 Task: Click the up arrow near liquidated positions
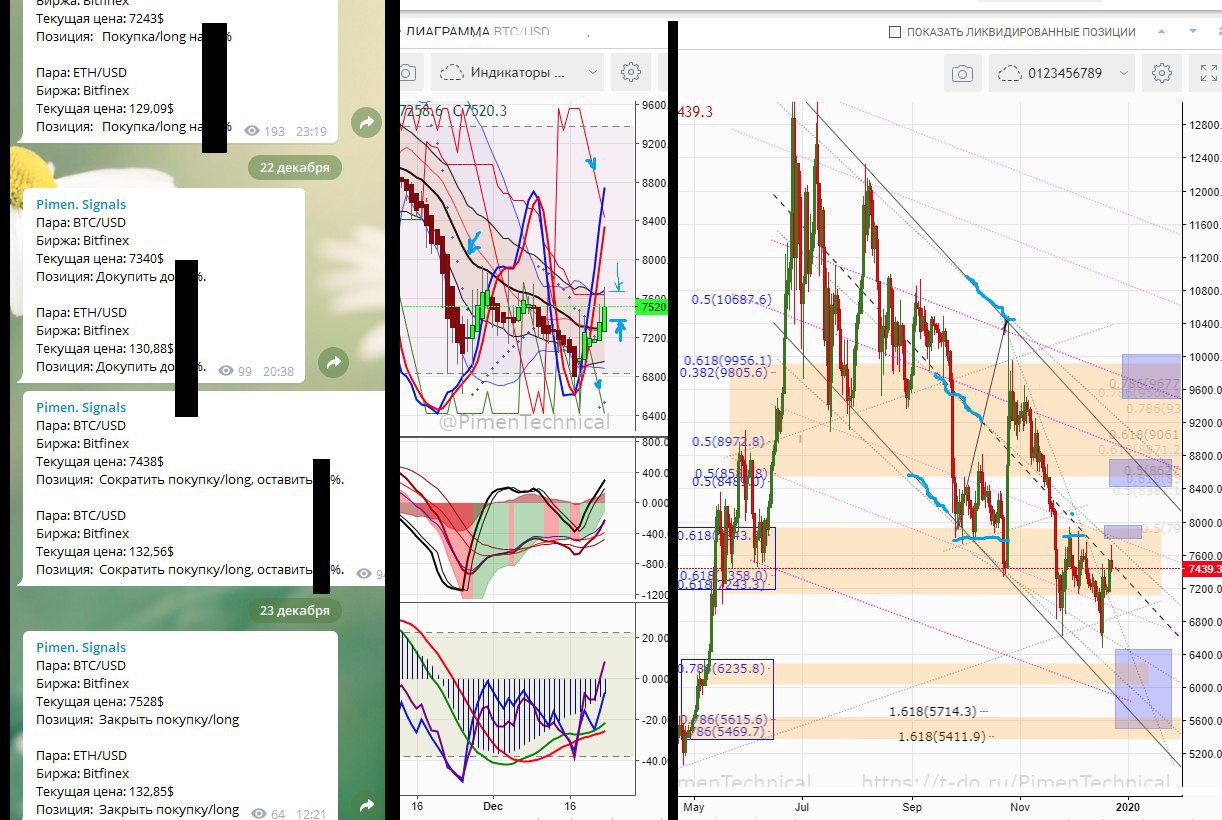(x=1161, y=31)
